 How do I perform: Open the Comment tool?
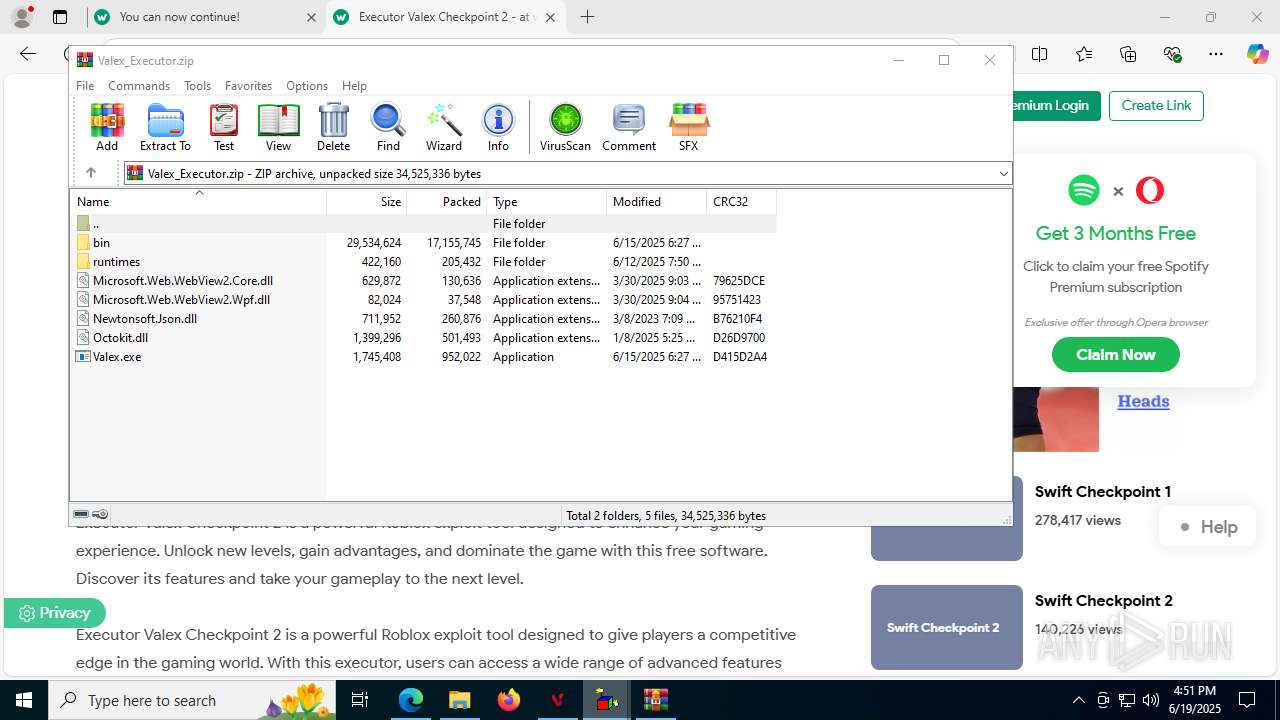[x=629, y=127]
